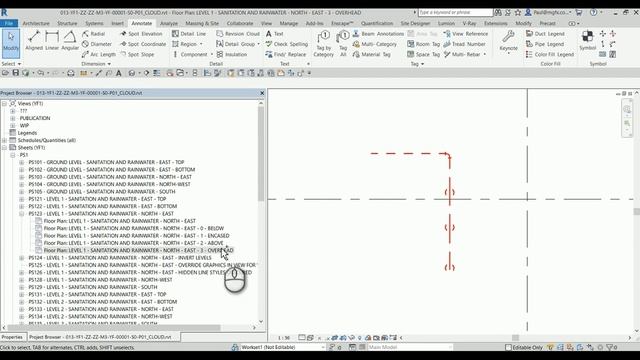Select the Multi-Category tag tool

[x=375, y=44]
